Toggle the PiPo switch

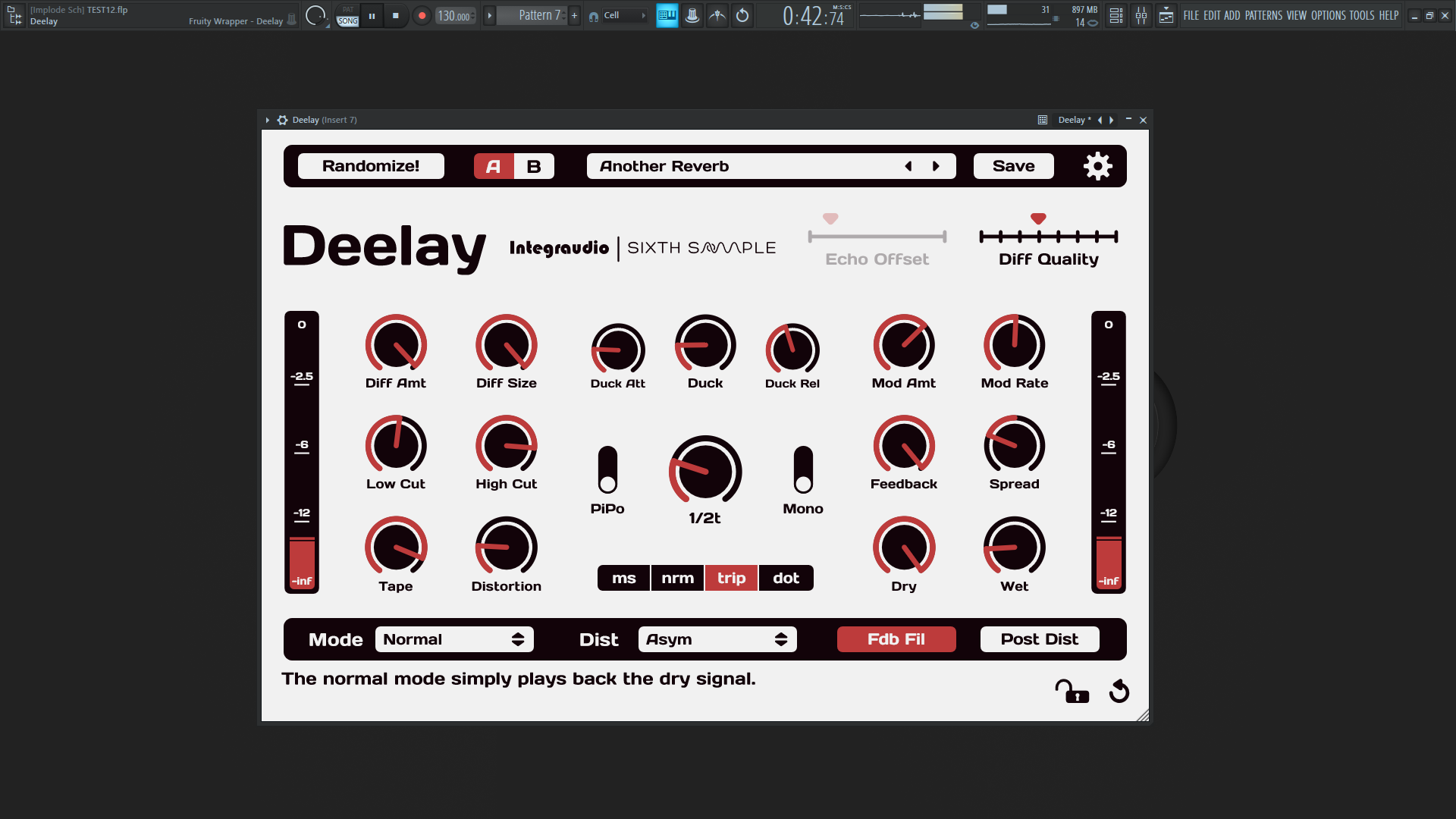pyautogui.click(x=607, y=470)
